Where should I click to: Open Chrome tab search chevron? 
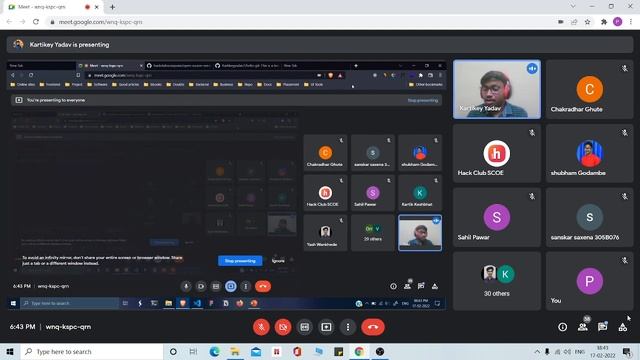coord(573,7)
